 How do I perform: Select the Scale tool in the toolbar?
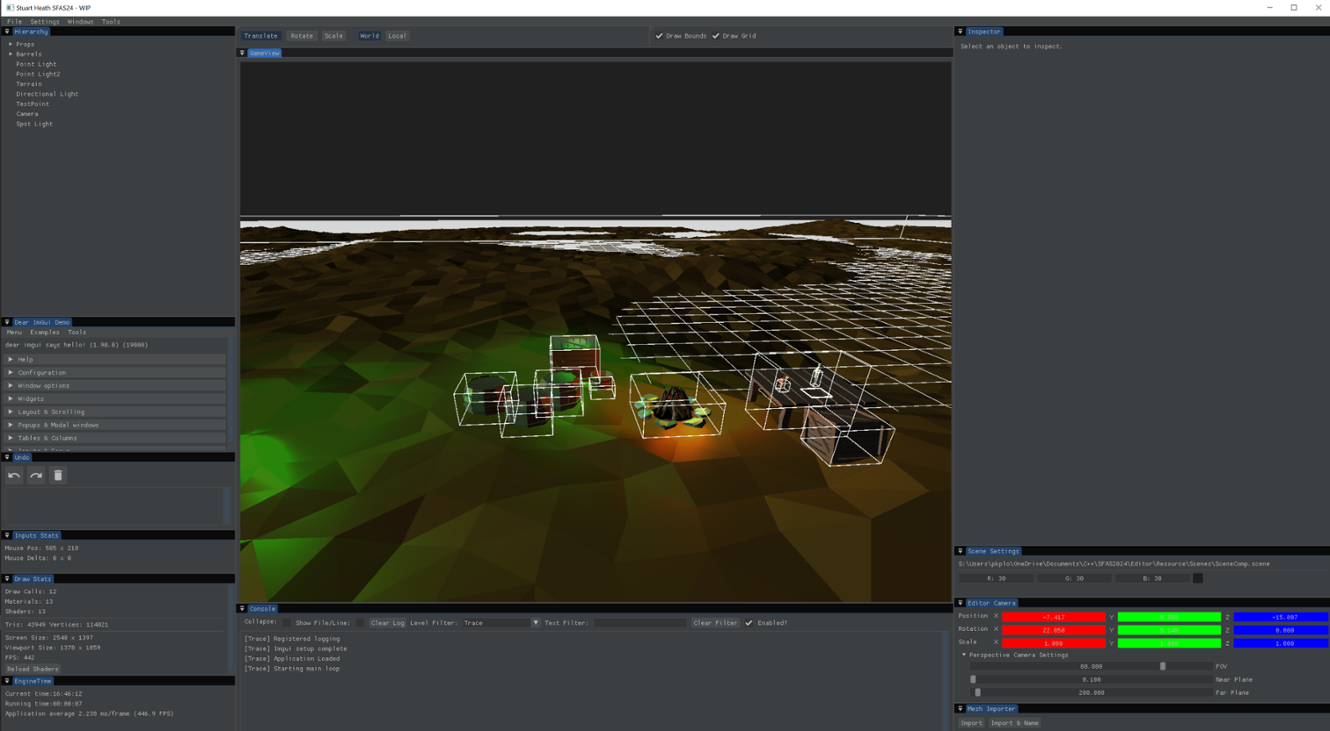tap(334, 35)
